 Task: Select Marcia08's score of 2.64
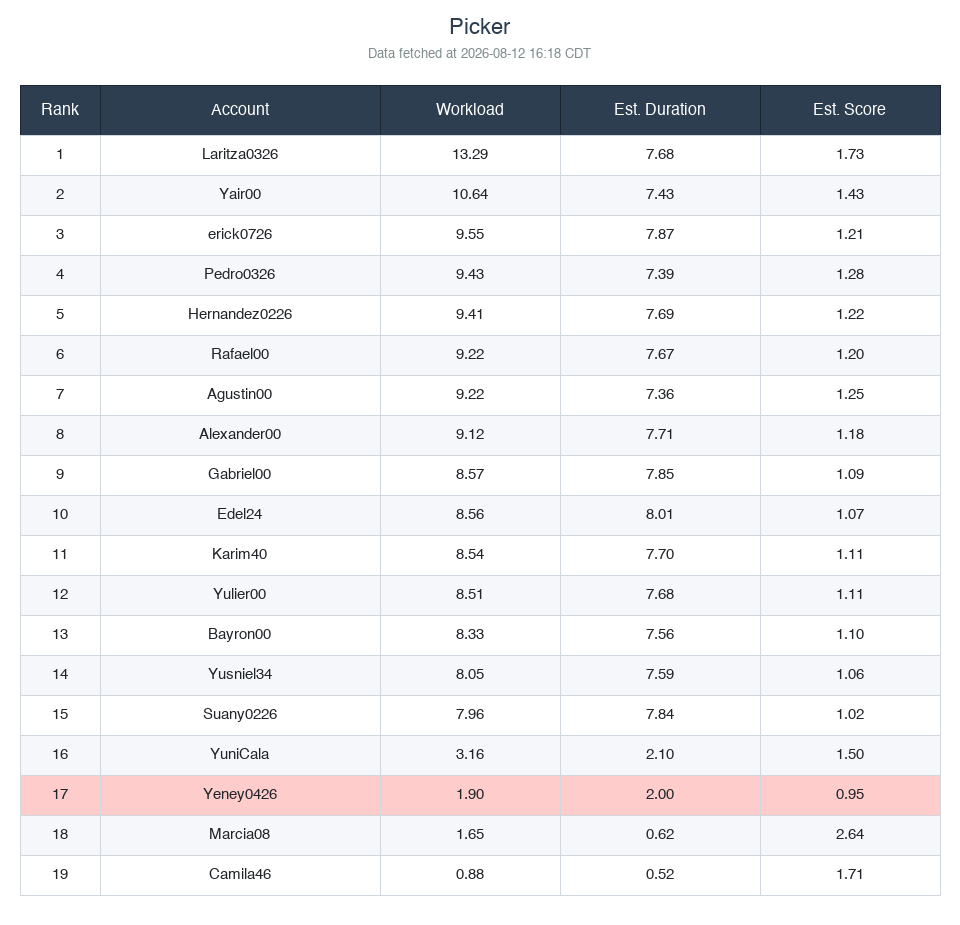(x=850, y=834)
